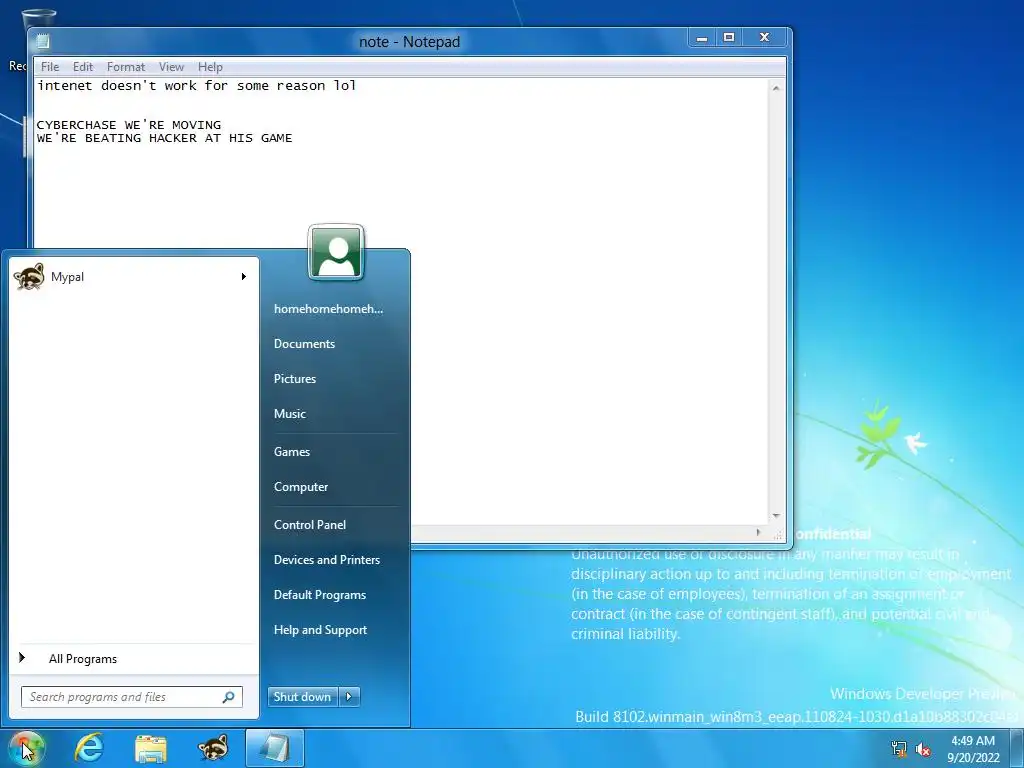This screenshot has height=768, width=1024.
Task: Click the search magnifier icon
Action: [x=229, y=697]
